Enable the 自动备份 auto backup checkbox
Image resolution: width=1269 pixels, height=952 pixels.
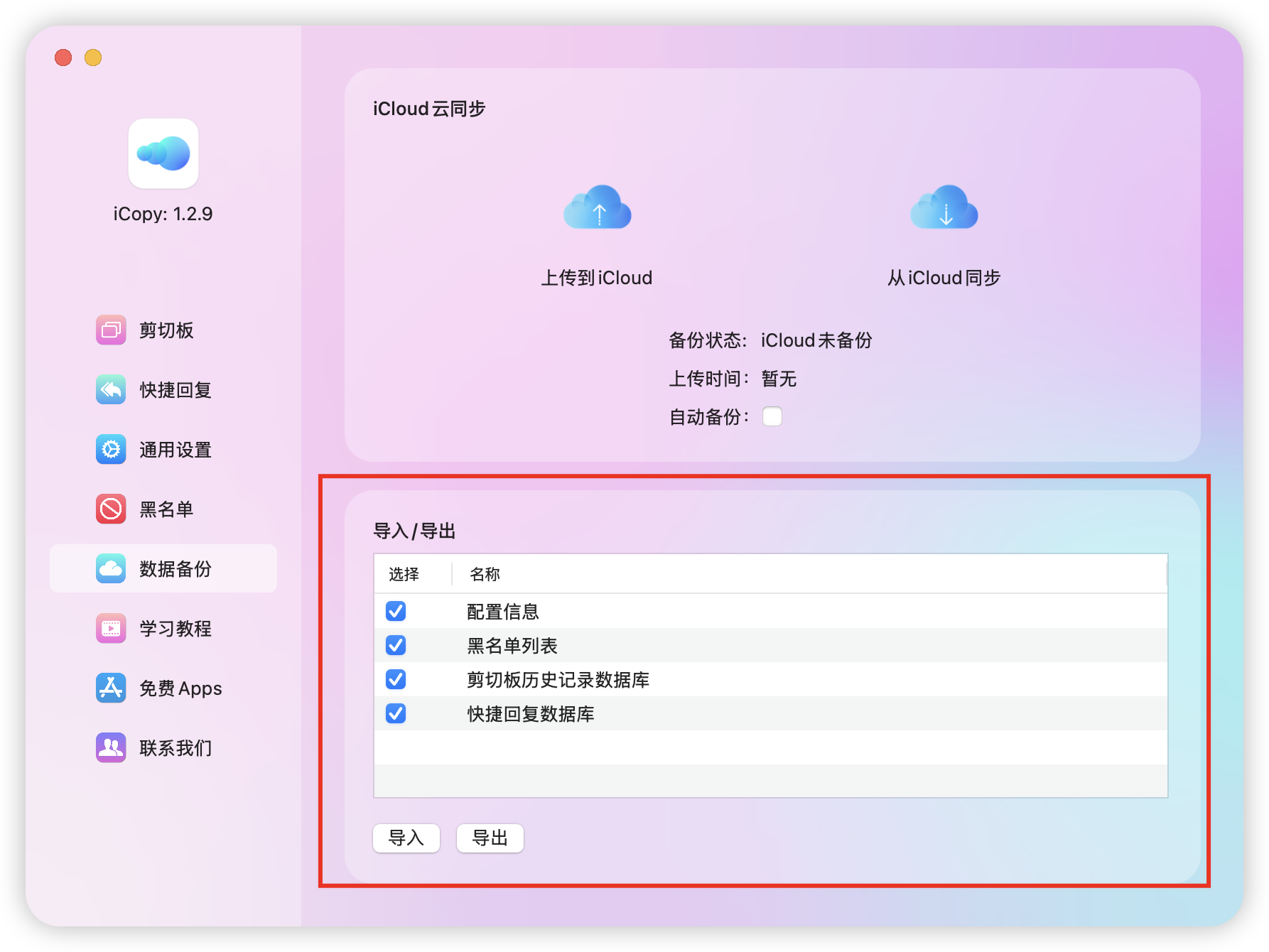coord(772,416)
